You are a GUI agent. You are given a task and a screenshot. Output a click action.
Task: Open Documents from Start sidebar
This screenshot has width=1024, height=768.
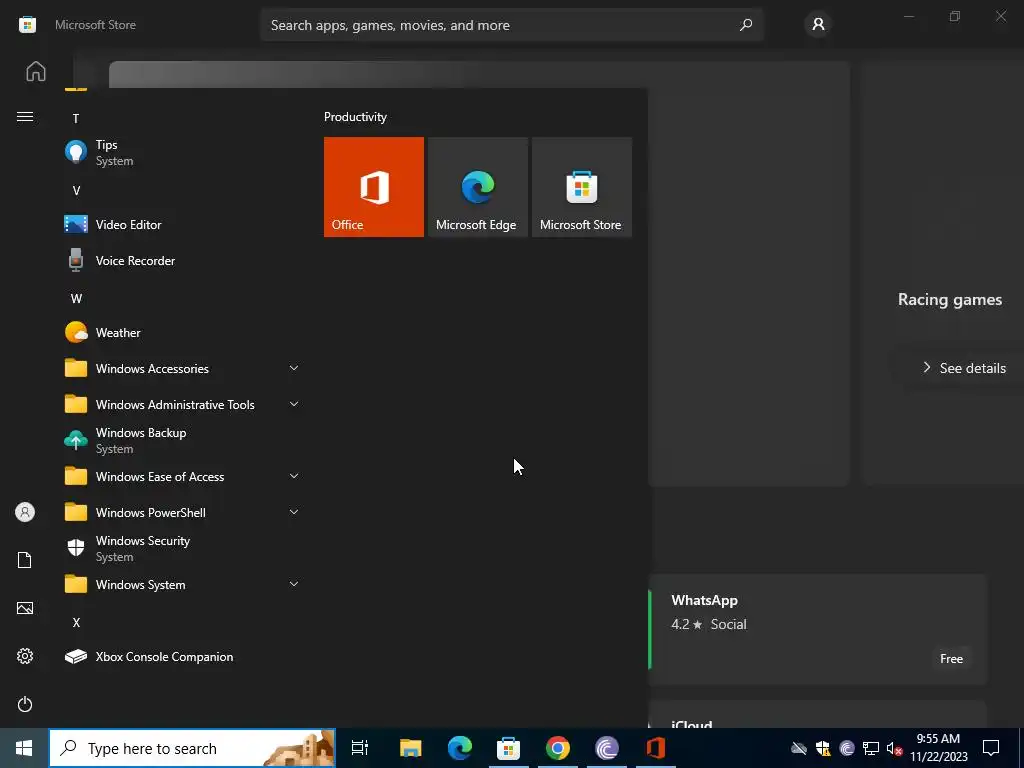25,560
